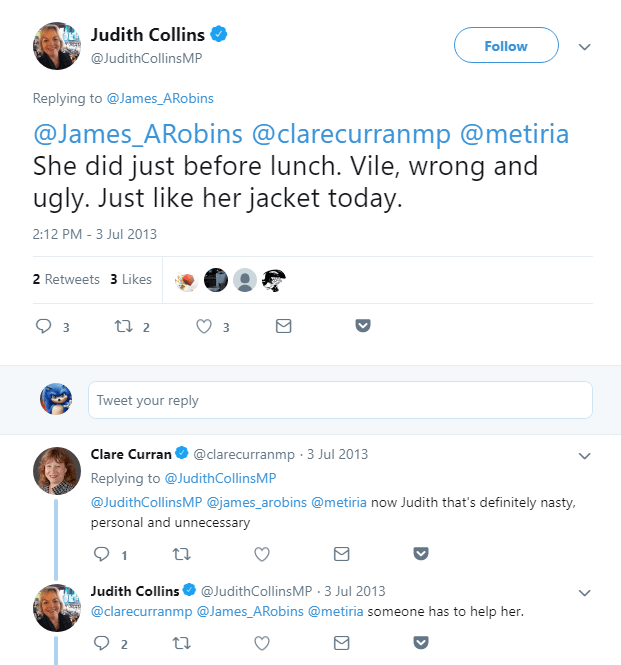Click the Tweet your reply field
This screenshot has height=665, width=621.
point(340,400)
